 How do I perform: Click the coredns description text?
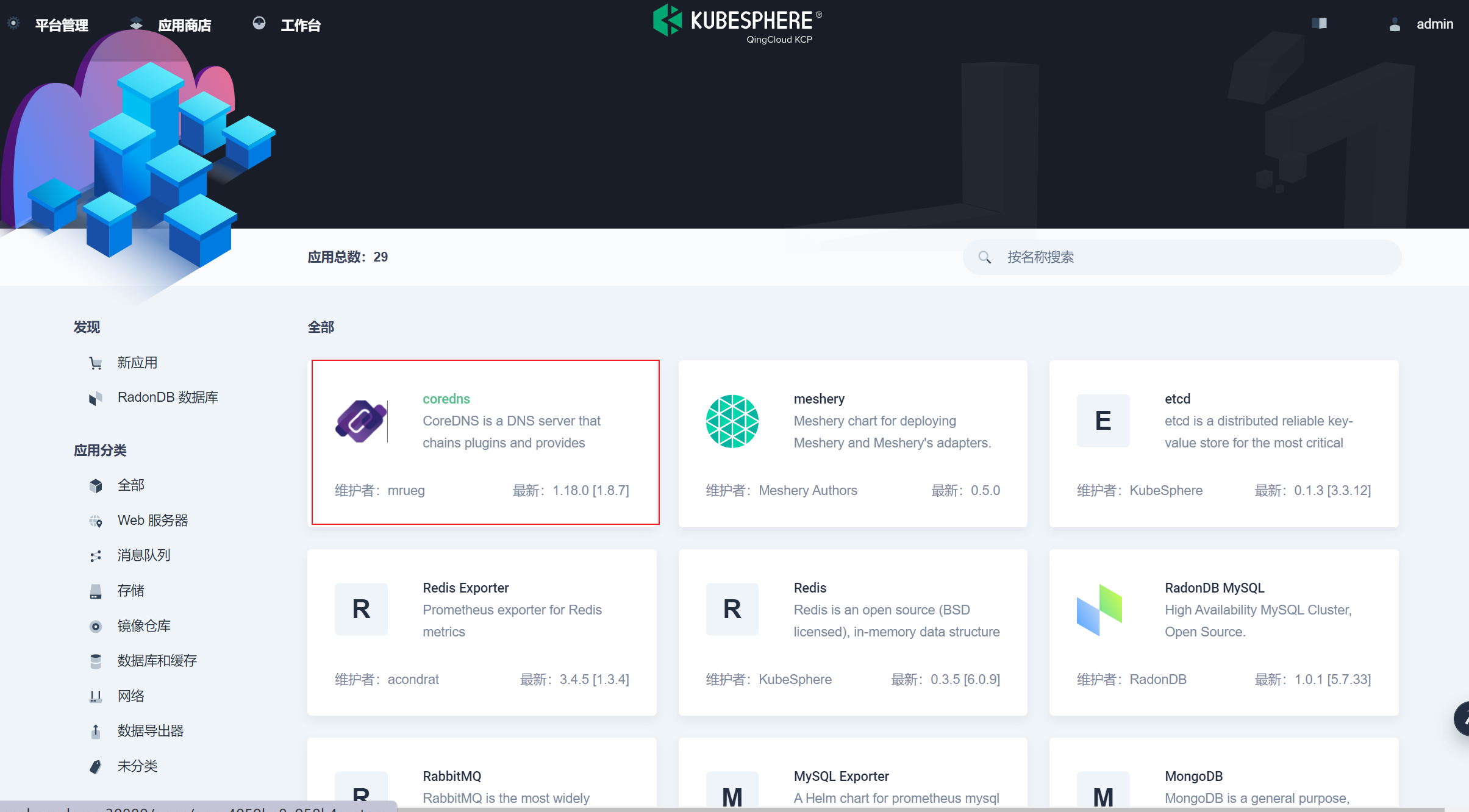tap(512, 432)
